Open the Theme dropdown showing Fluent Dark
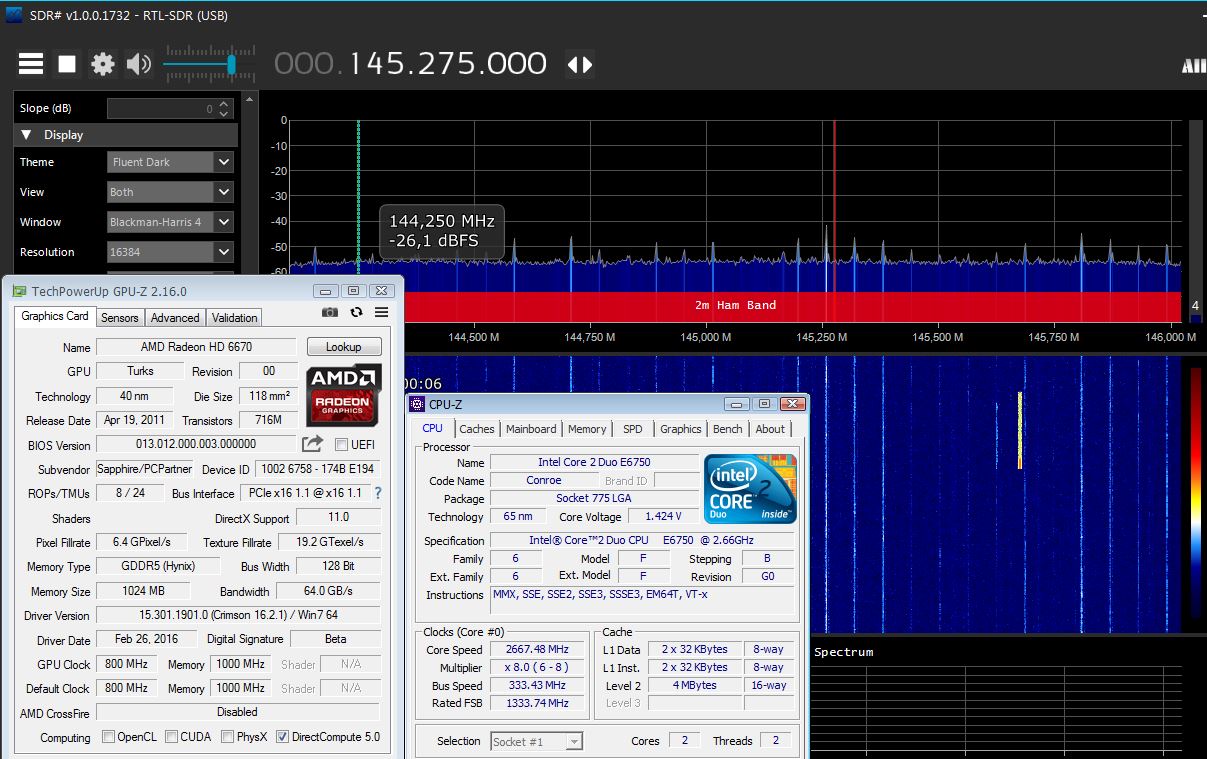 (x=171, y=162)
